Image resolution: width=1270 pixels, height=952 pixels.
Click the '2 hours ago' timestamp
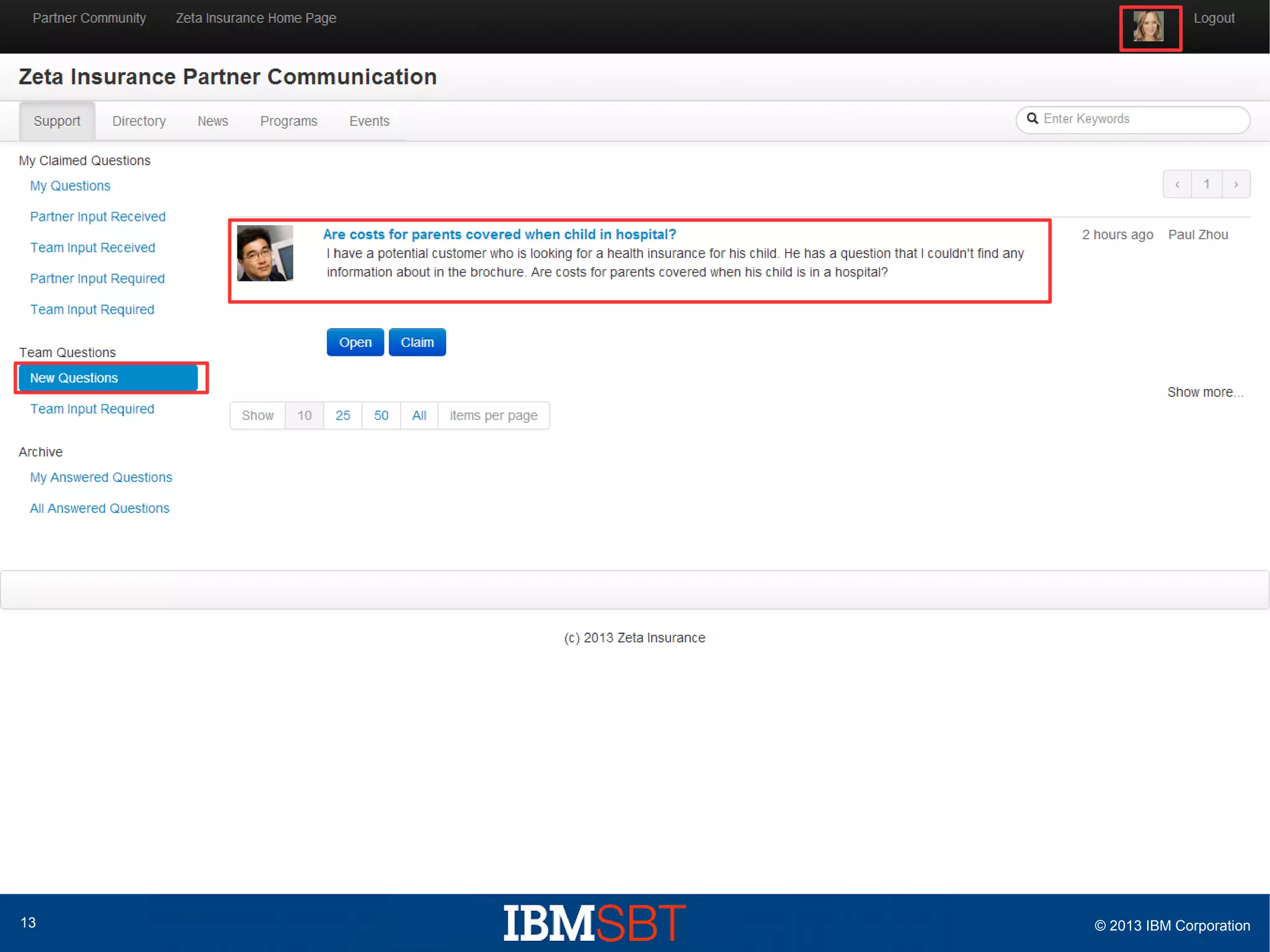(1117, 234)
